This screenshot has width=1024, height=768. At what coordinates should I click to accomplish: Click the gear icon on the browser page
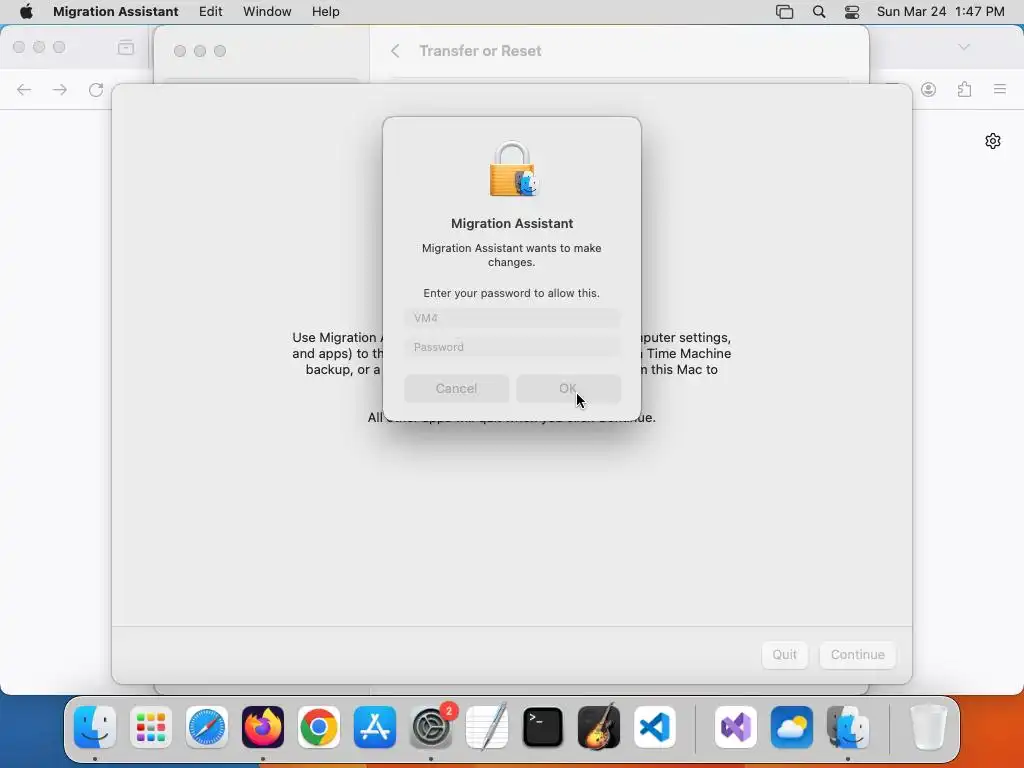pos(993,141)
